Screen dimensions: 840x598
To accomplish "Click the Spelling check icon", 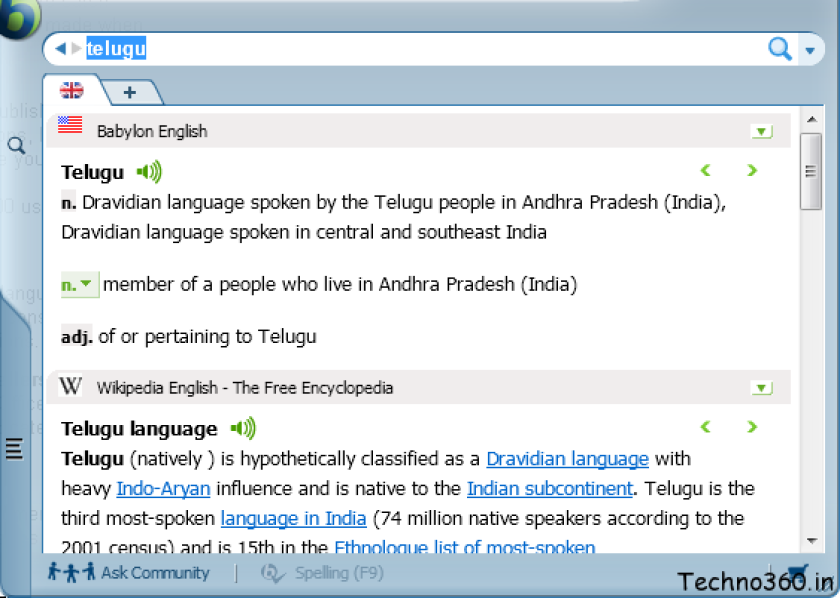I will coord(273,573).
